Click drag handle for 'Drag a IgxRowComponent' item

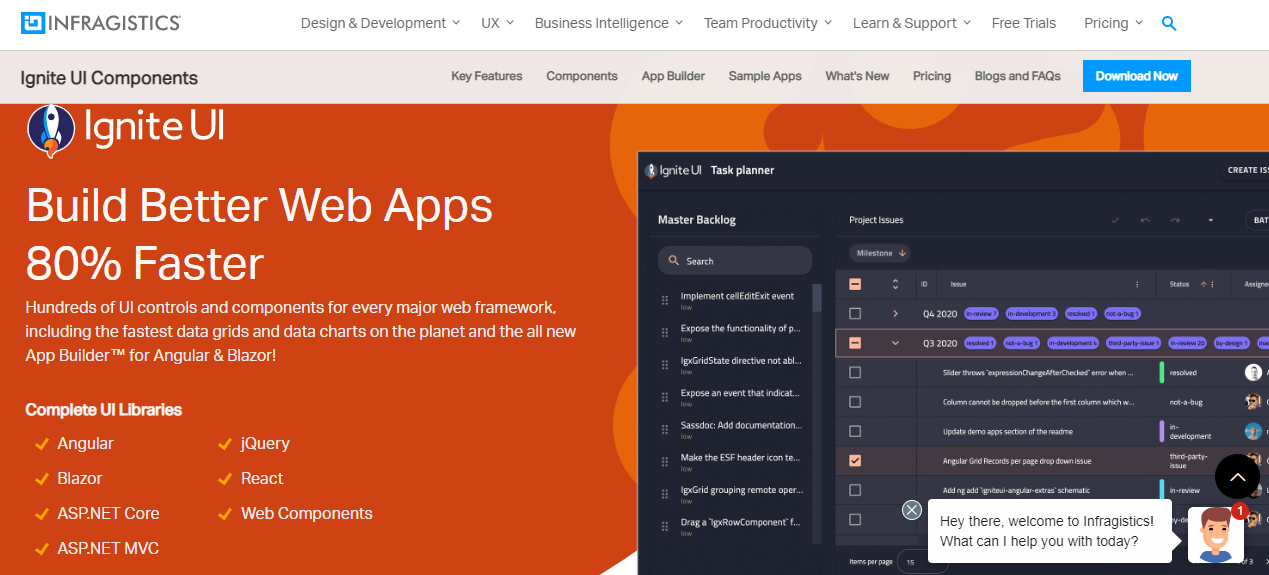[665, 527]
